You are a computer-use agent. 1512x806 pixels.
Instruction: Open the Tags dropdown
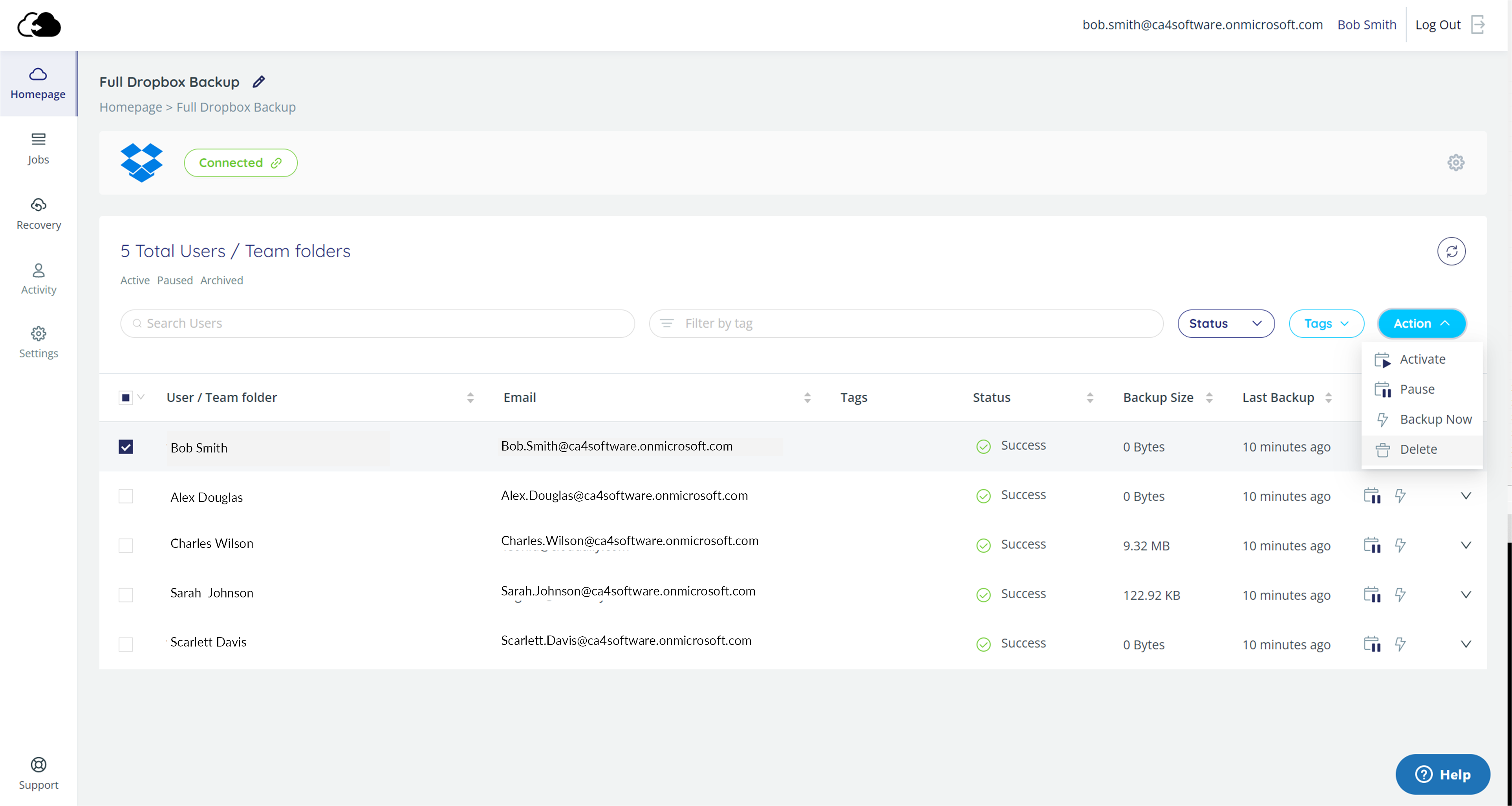point(1326,323)
